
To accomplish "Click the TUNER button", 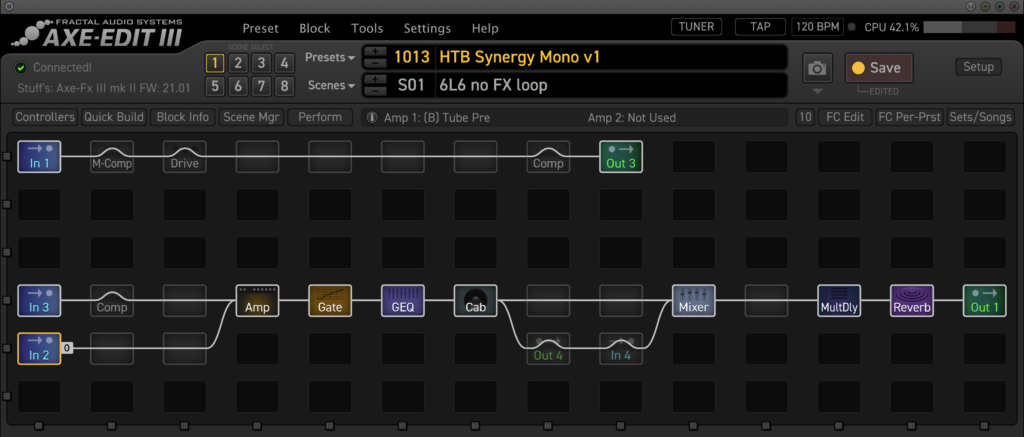I will pos(697,27).
